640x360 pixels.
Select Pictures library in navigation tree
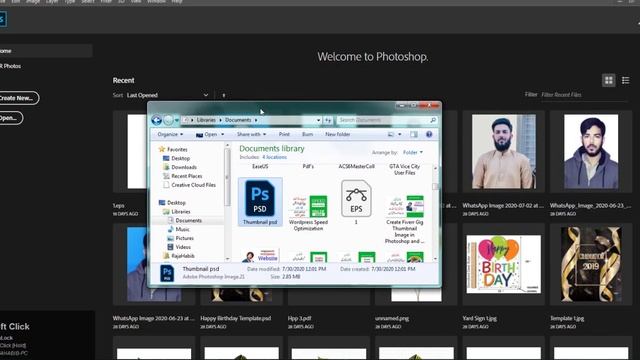click(180, 238)
